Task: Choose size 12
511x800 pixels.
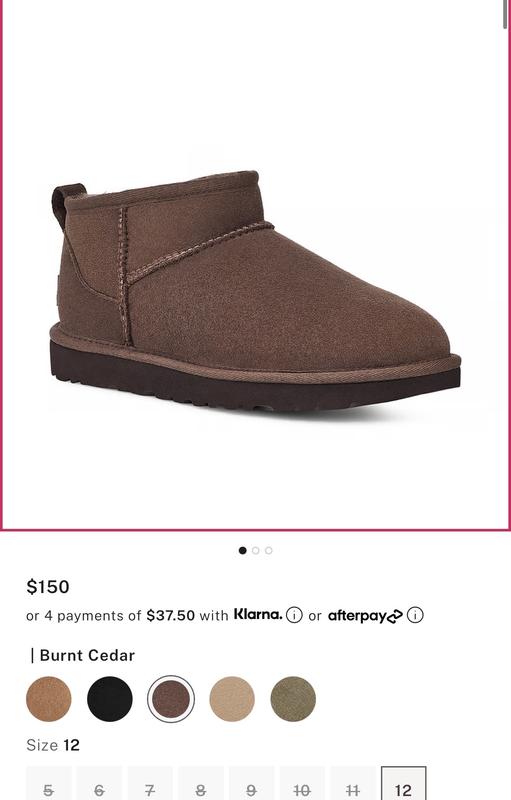Action: click(403, 784)
